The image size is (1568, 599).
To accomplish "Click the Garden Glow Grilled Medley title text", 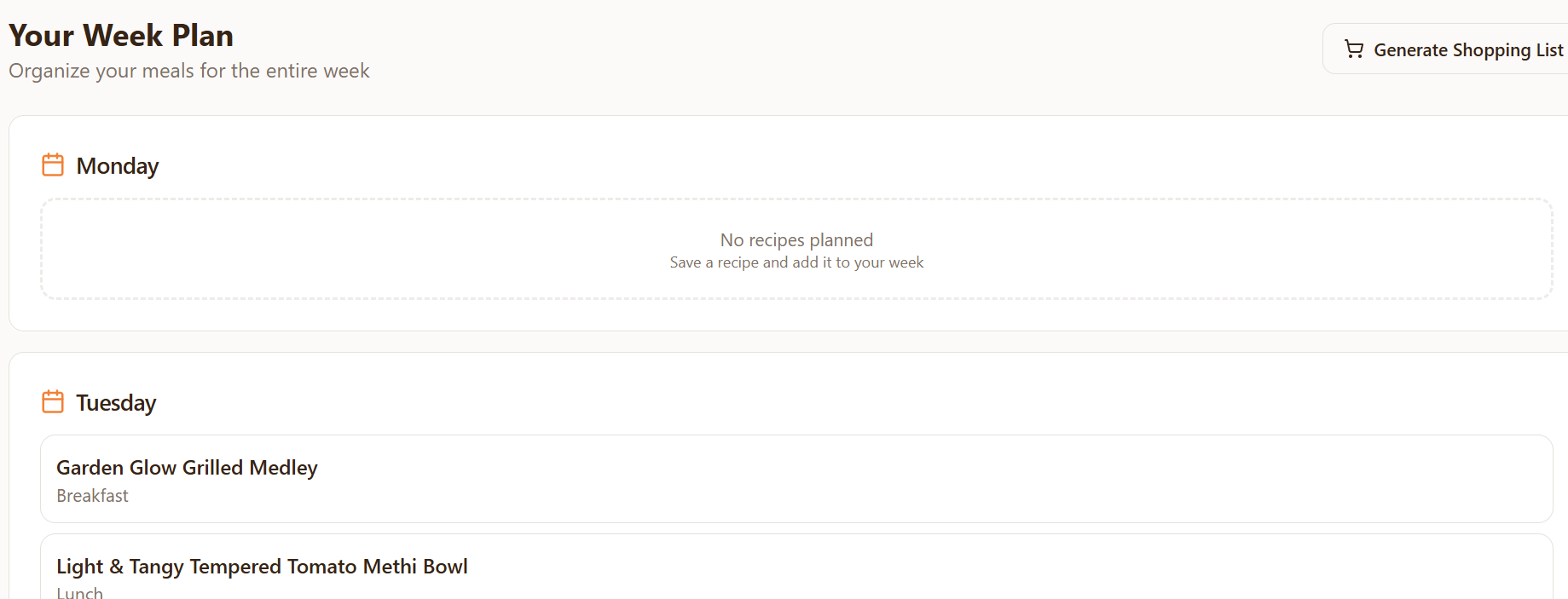I will point(187,468).
